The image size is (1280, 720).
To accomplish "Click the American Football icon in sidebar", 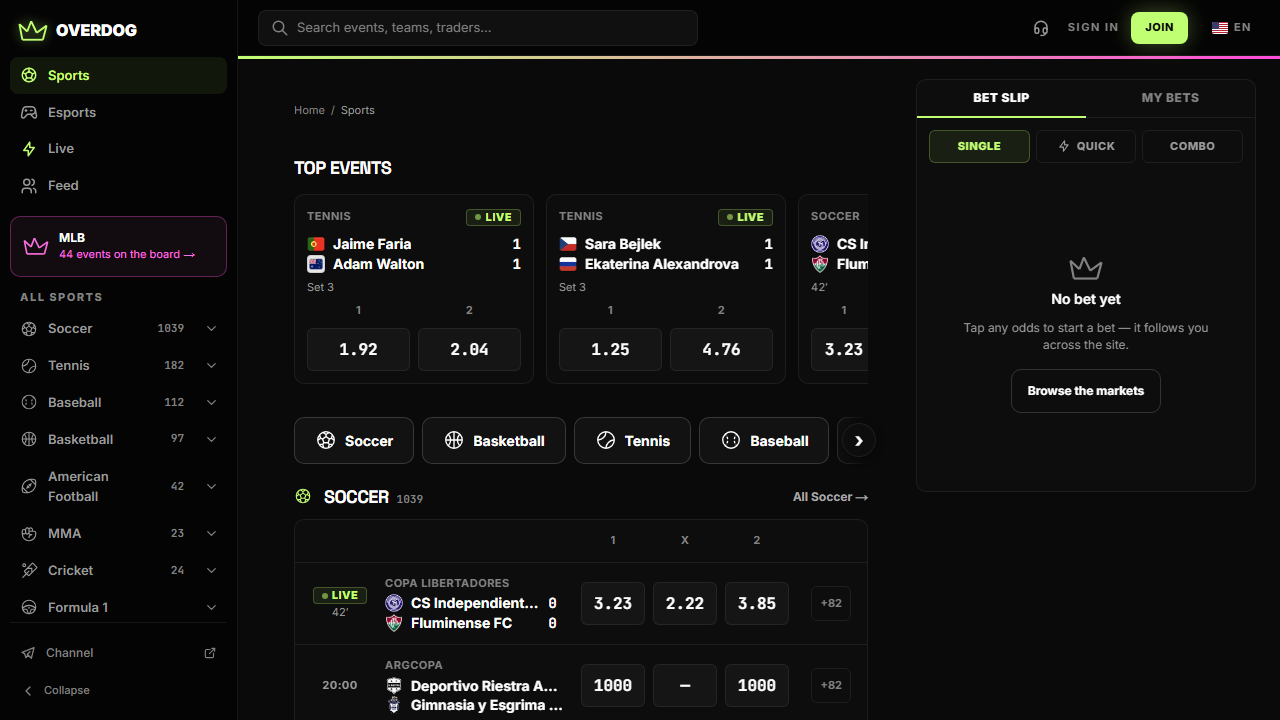I will pyautogui.click(x=29, y=486).
